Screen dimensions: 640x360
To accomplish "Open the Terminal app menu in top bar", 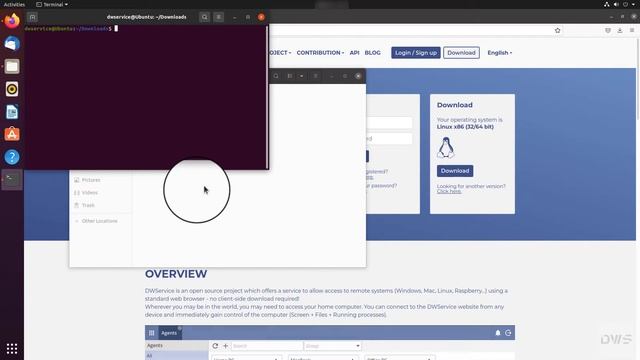I will point(52,4).
